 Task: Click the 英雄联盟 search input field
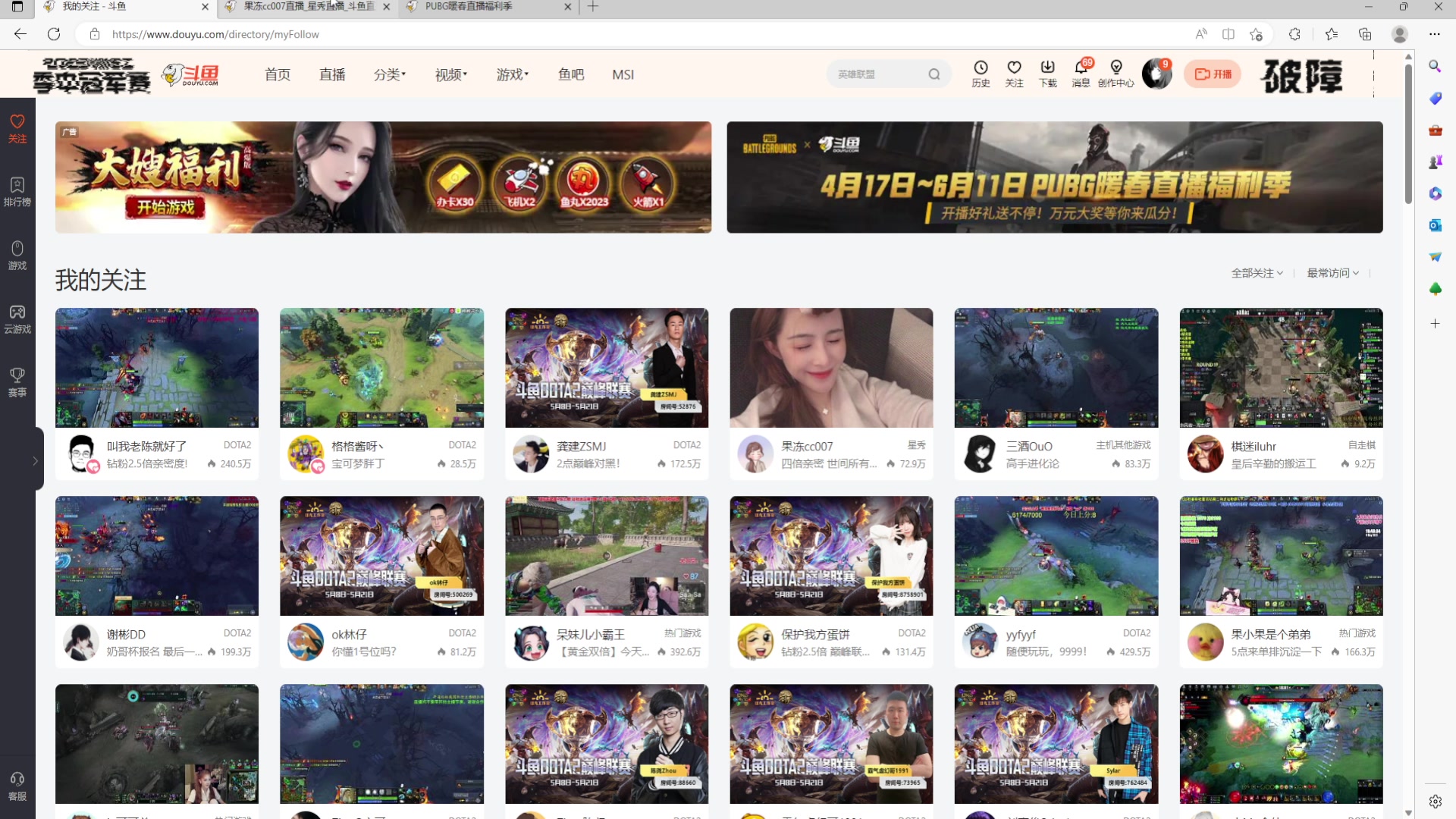point(877,74)
